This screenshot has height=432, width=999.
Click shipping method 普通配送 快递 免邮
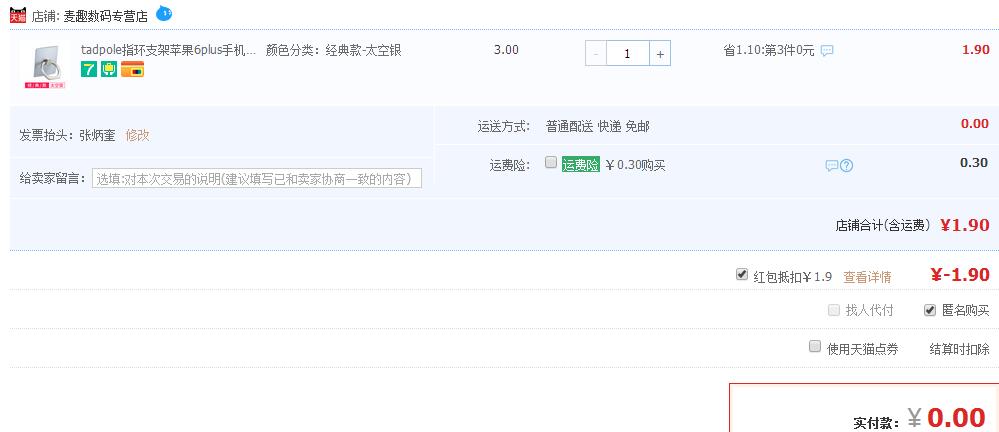[598, 127]
